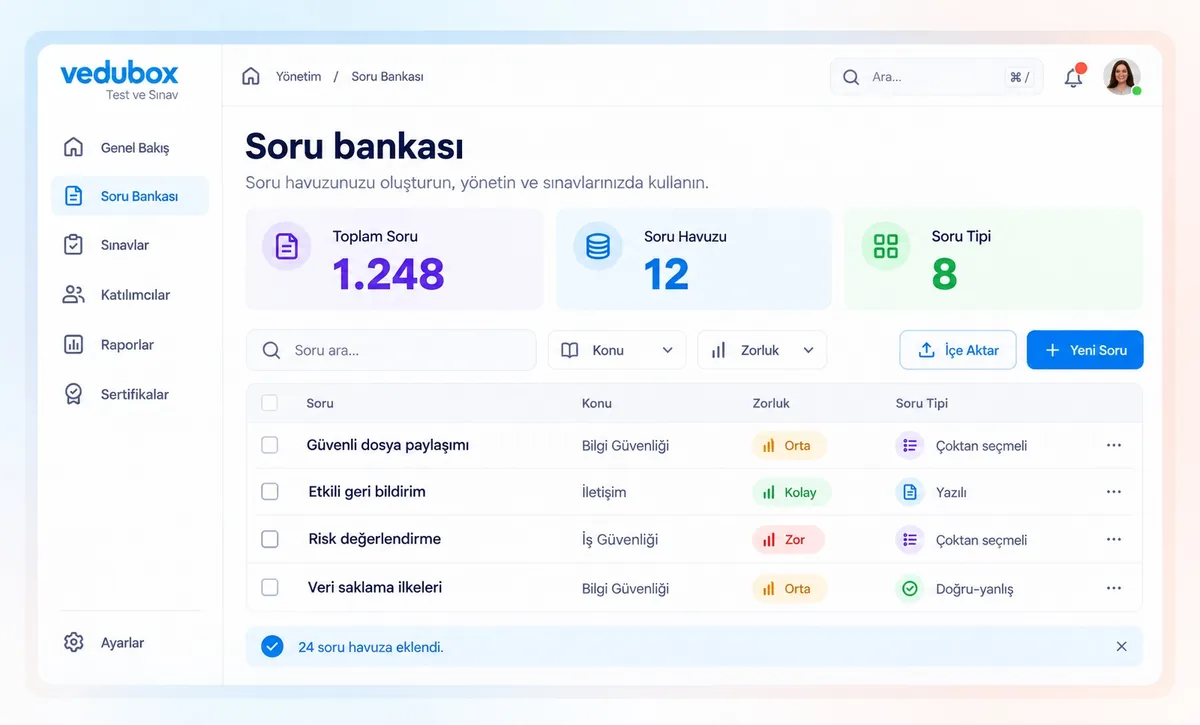Viewport: 1200px width, 725px height.
Task: Click the magnifier icon in top search bar
Action: (851, 77)
